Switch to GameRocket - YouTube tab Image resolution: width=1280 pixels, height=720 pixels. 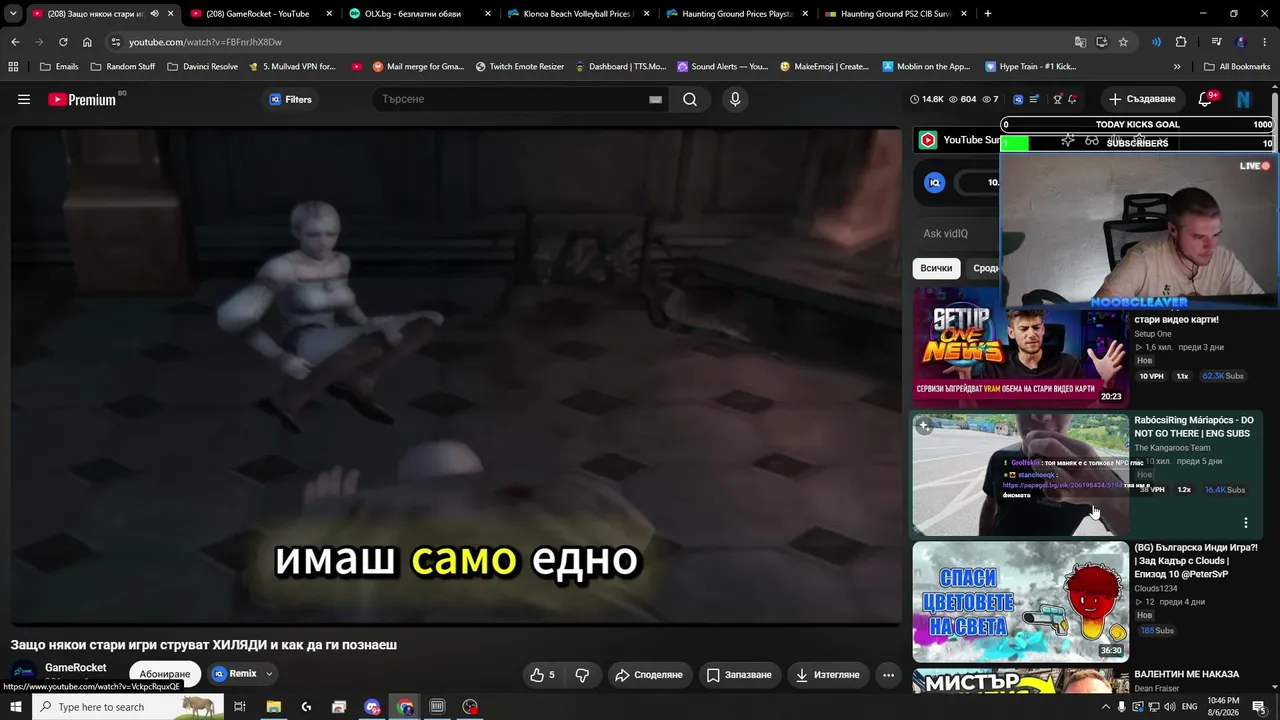pyautogui.click(x=258, y=14)
